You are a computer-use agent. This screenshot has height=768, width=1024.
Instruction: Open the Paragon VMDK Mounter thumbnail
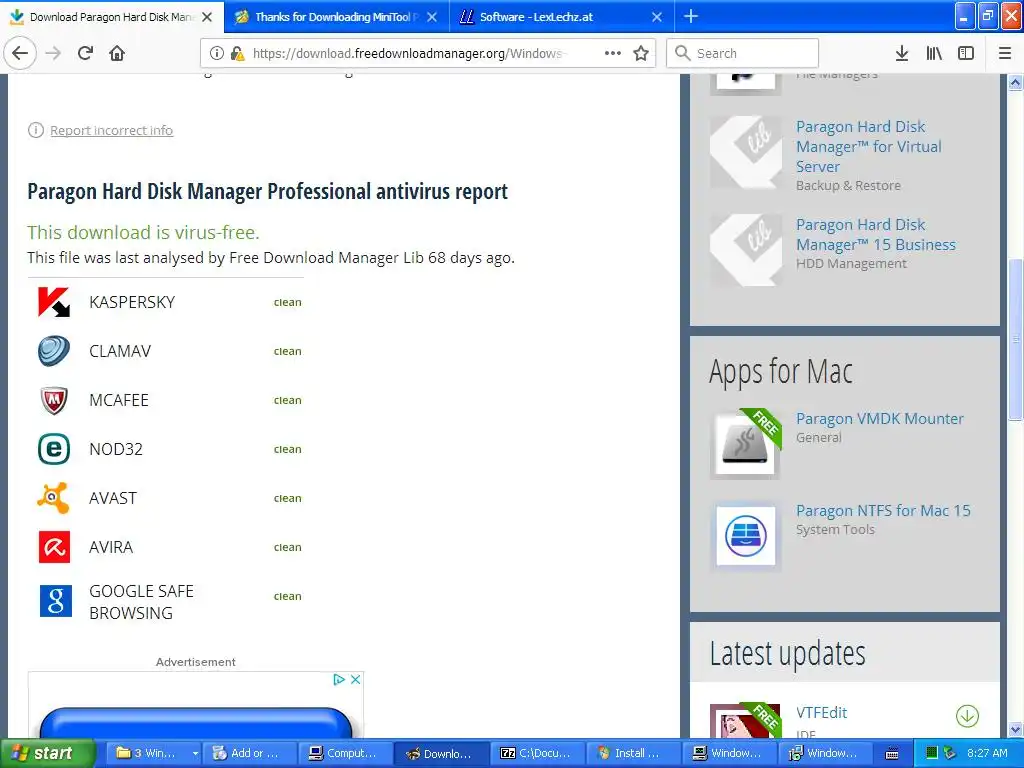(745, 444)
